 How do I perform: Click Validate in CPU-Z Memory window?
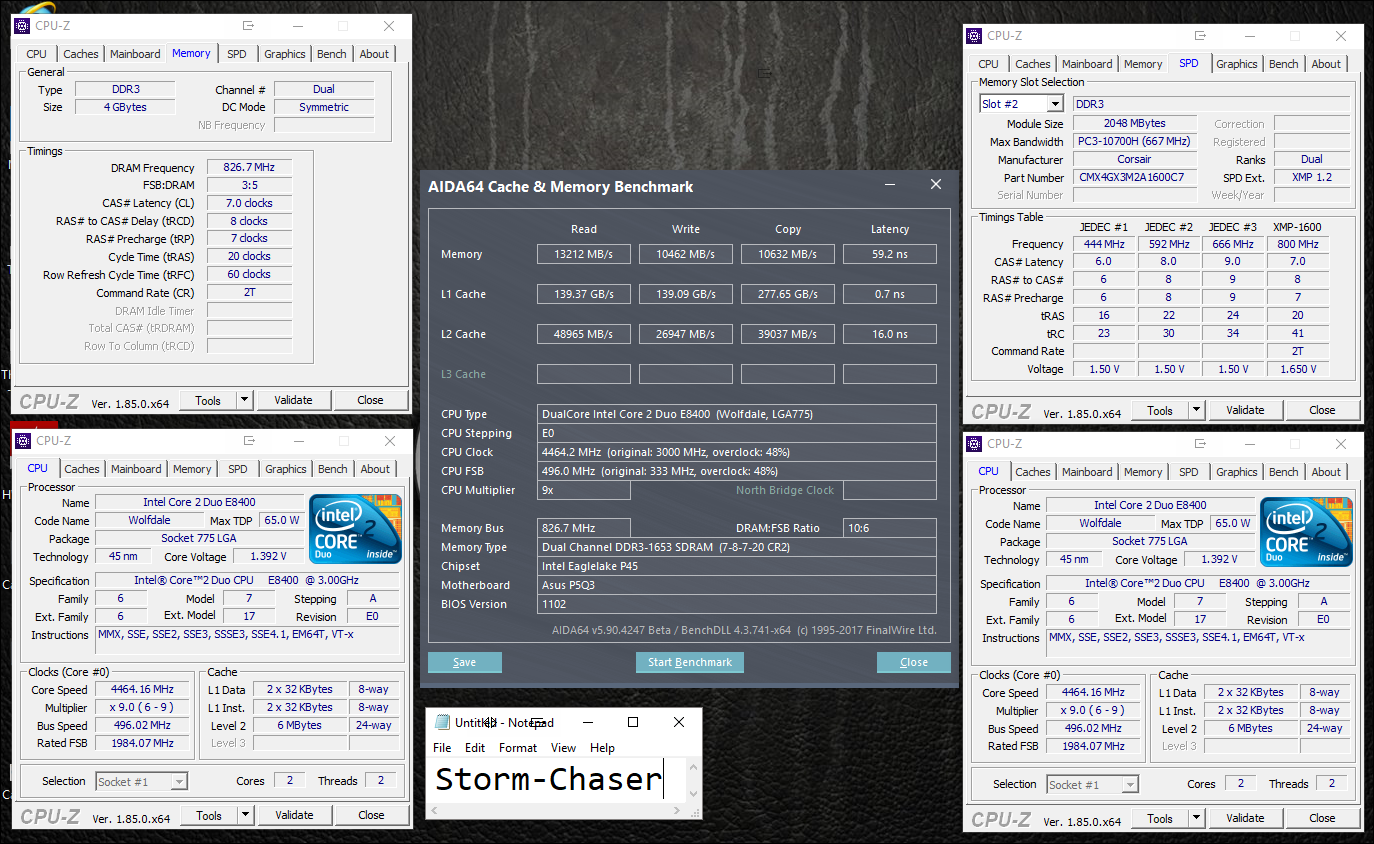point(293,400)
